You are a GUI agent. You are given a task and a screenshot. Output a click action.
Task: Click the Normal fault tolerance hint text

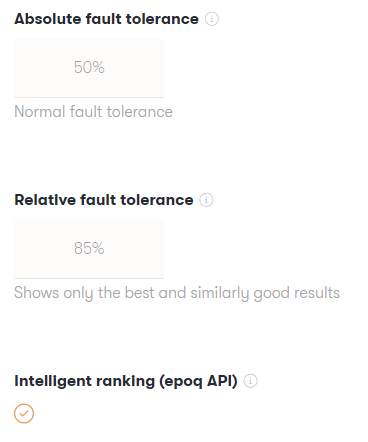(93, 112)
